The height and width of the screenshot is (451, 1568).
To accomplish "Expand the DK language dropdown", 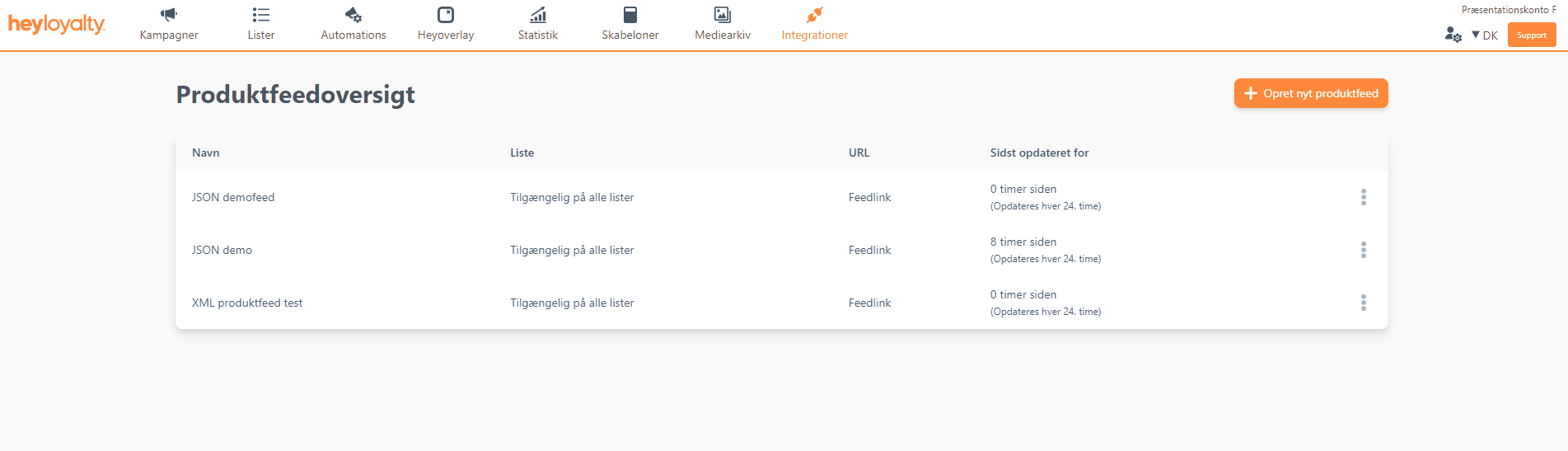I will [x=1485, y=35].
